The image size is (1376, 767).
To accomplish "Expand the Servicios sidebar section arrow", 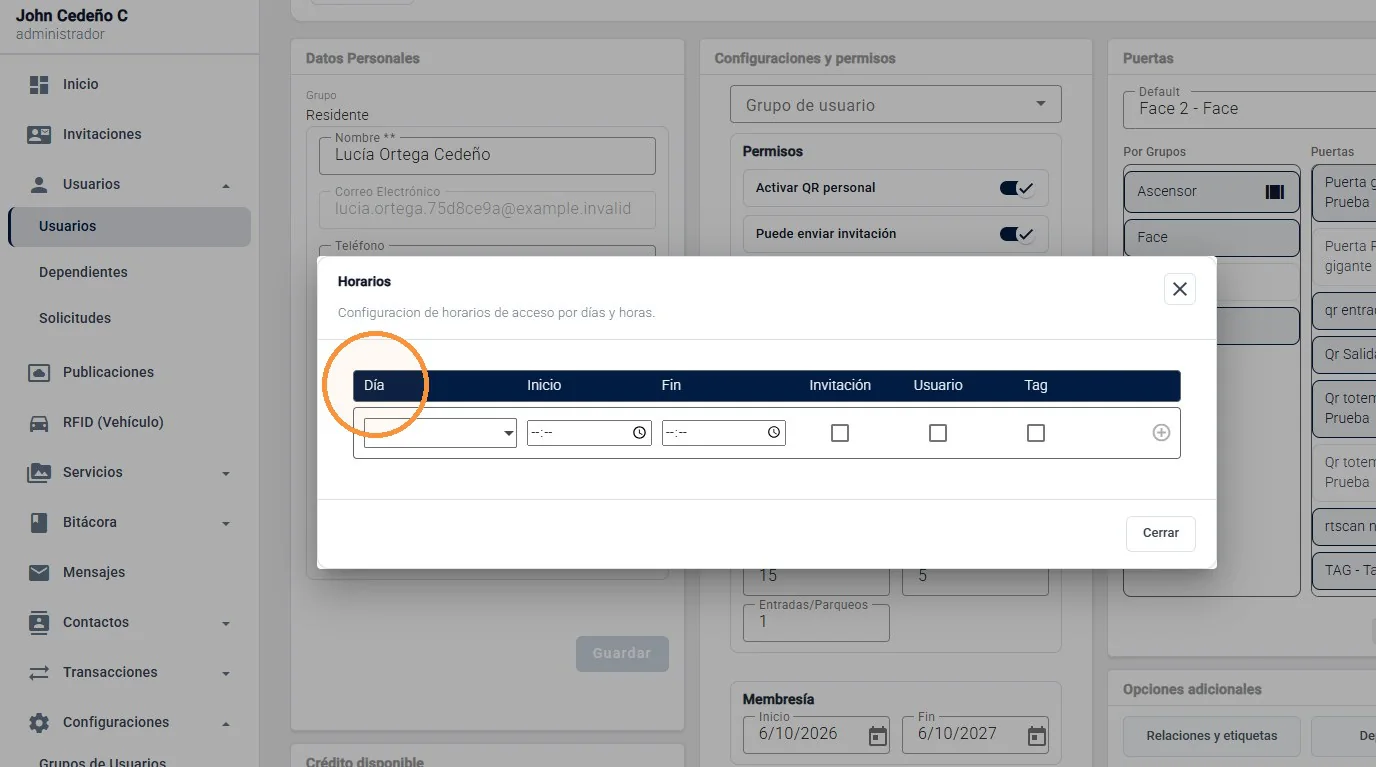I will tap(226, 473).
